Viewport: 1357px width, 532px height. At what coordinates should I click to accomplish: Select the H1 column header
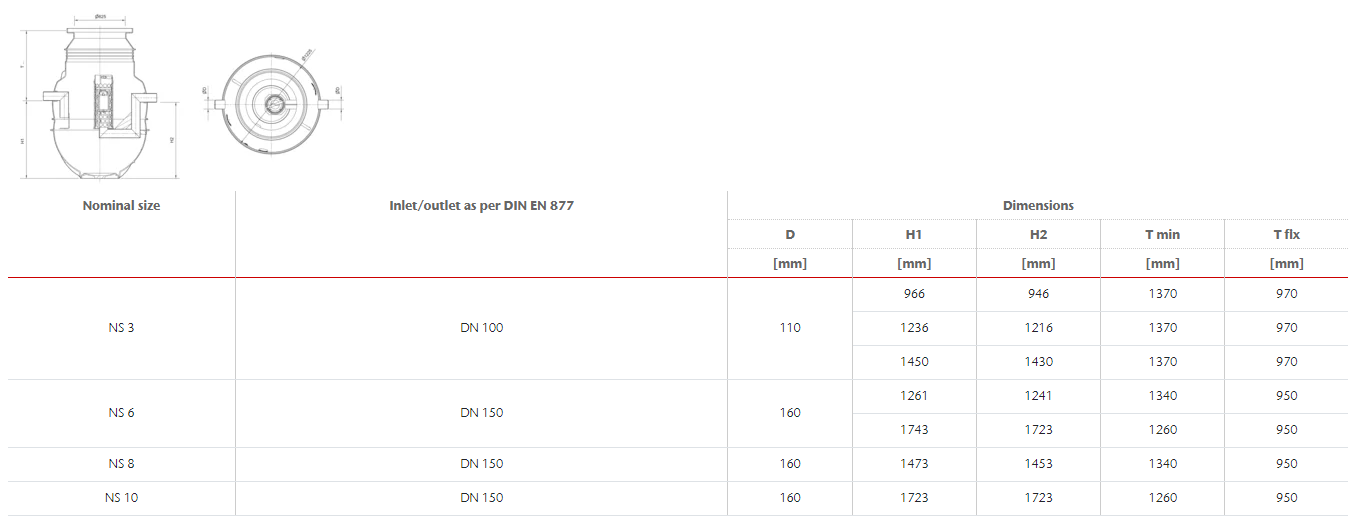tap(913, 234)
